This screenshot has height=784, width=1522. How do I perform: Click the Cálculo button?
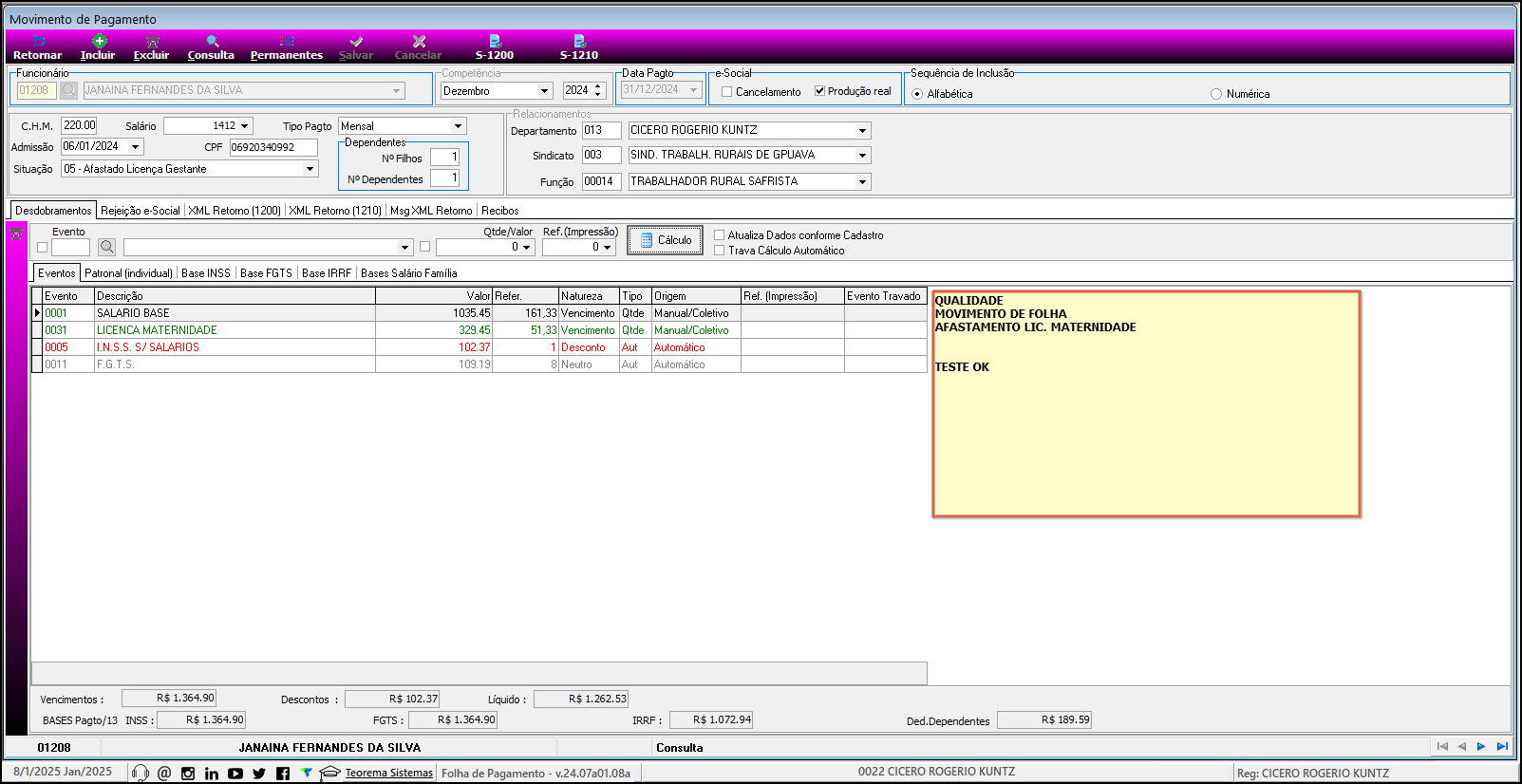pyautogui.click(x=665, y=240)
